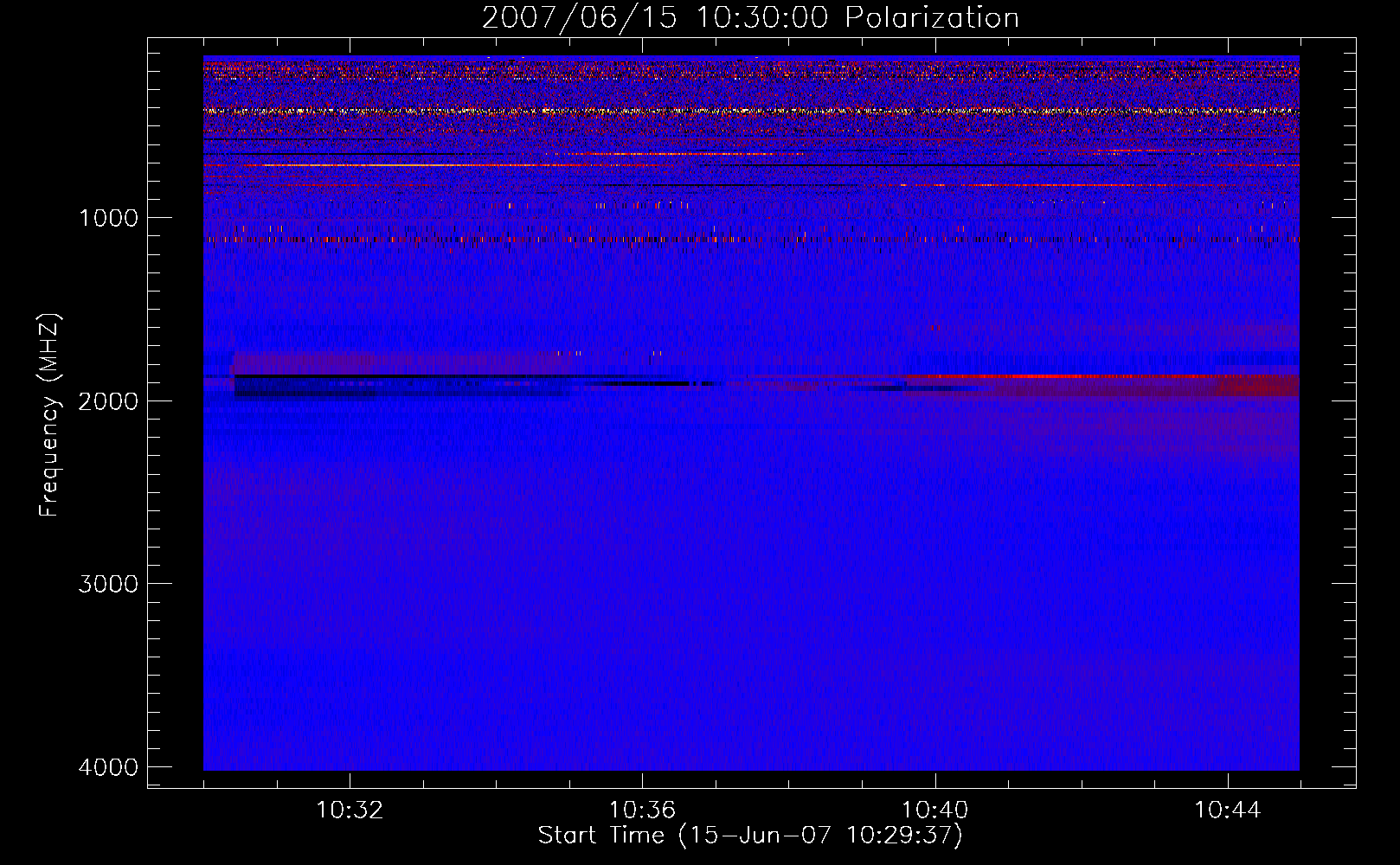Click the 10:44 time tick label
Viewport: 1400px width, 865px height.
[x=1228, y=811]
